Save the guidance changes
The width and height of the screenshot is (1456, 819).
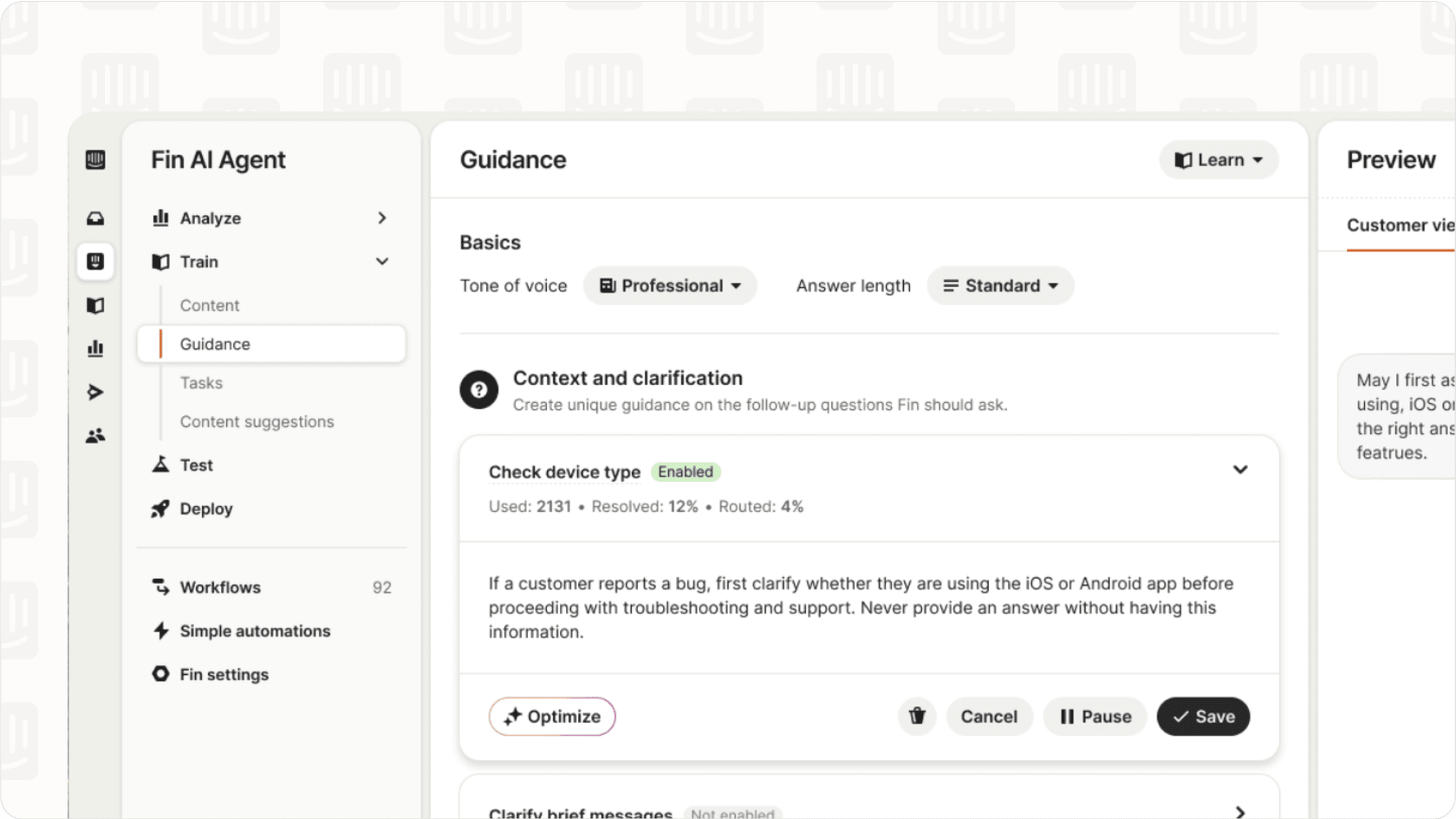(1203, 717)
